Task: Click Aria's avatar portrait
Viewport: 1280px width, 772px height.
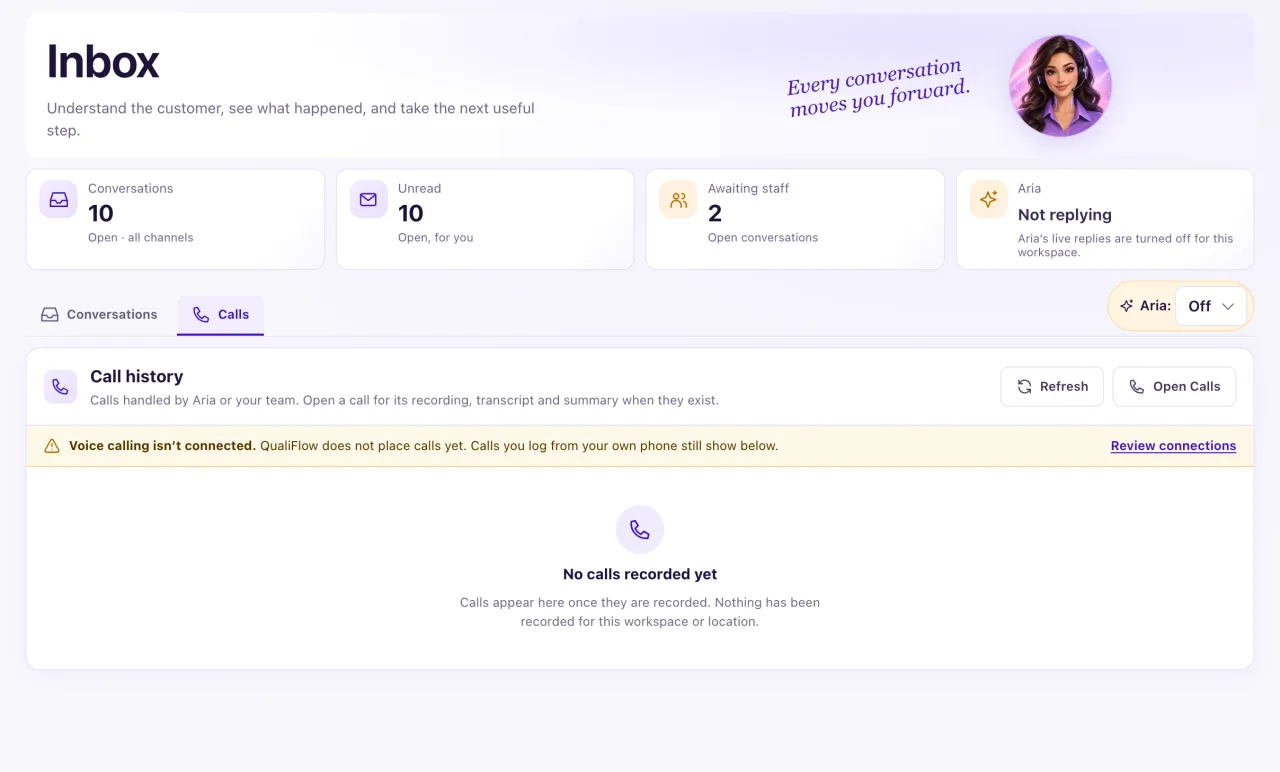Action: tap(1060, 85)
